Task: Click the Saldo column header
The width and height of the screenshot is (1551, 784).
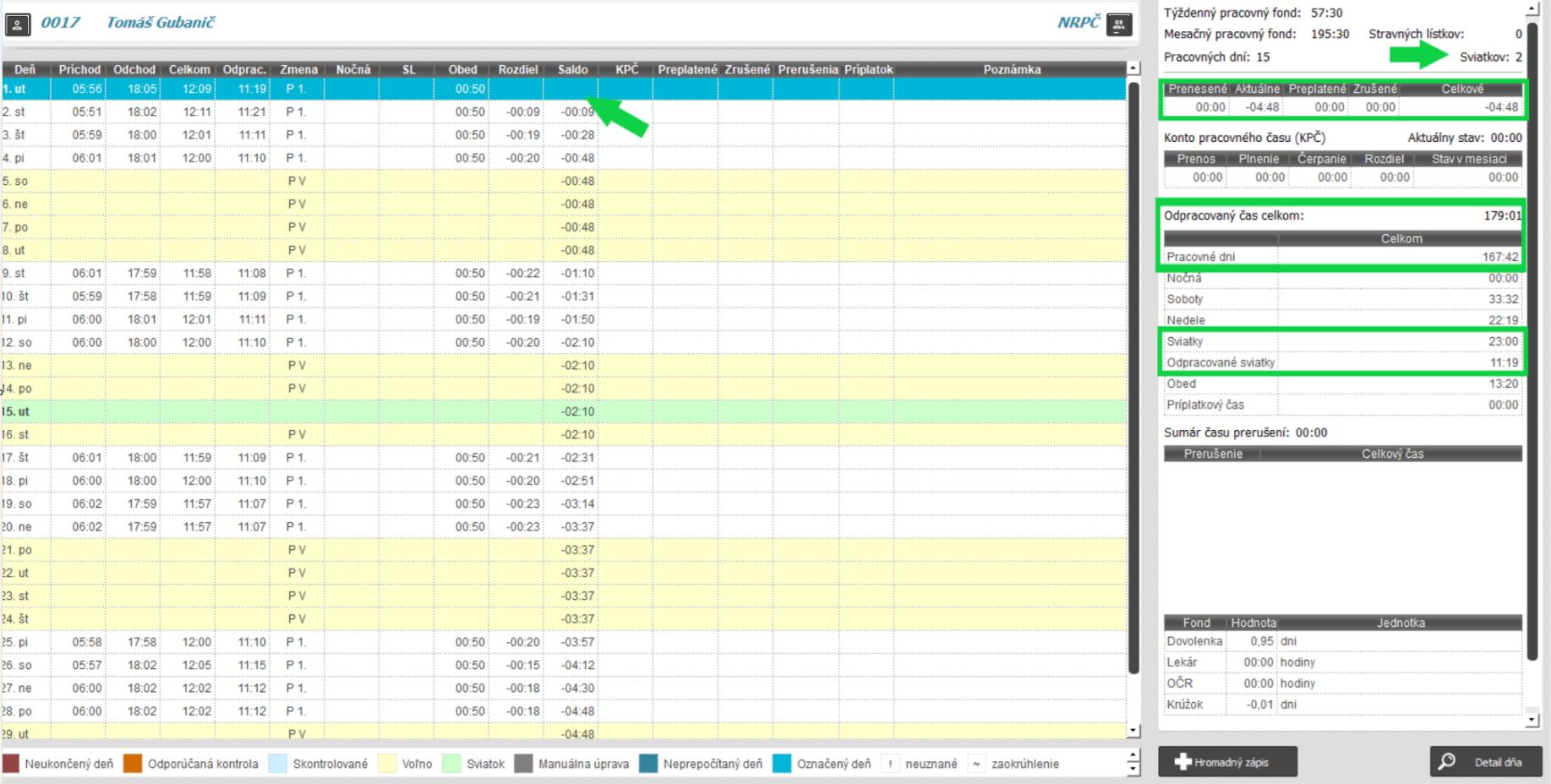Action: click(x=572, y=69)
